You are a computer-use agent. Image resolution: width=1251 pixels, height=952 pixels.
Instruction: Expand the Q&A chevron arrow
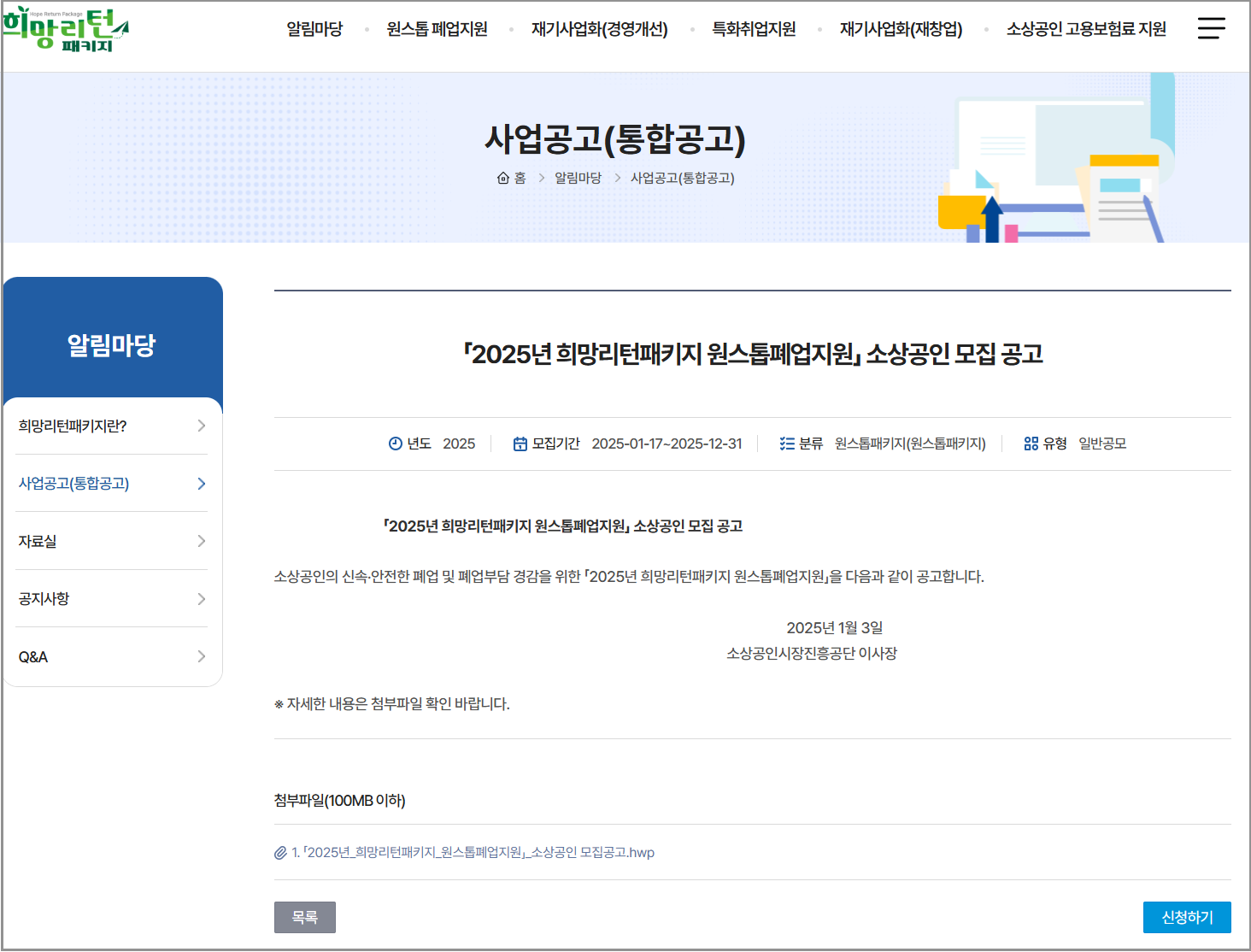[x=202, y=656]
